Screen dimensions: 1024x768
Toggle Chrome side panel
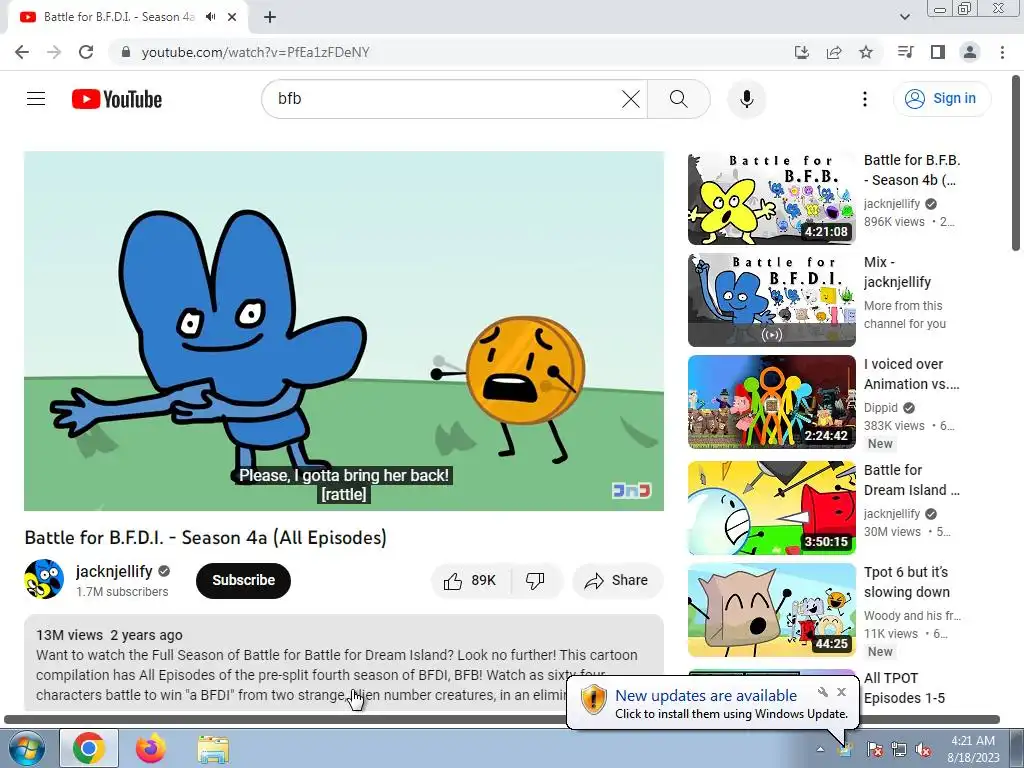coord(938,52)
